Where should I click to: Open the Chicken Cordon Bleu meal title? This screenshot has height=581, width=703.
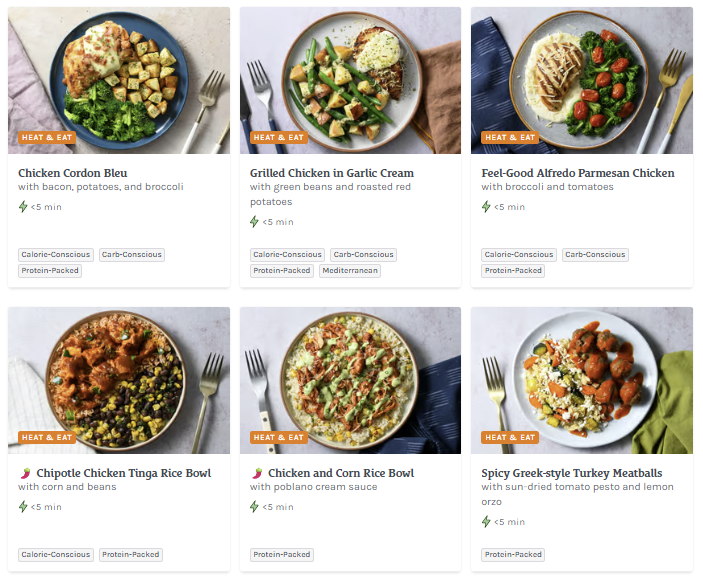(73, 173)
